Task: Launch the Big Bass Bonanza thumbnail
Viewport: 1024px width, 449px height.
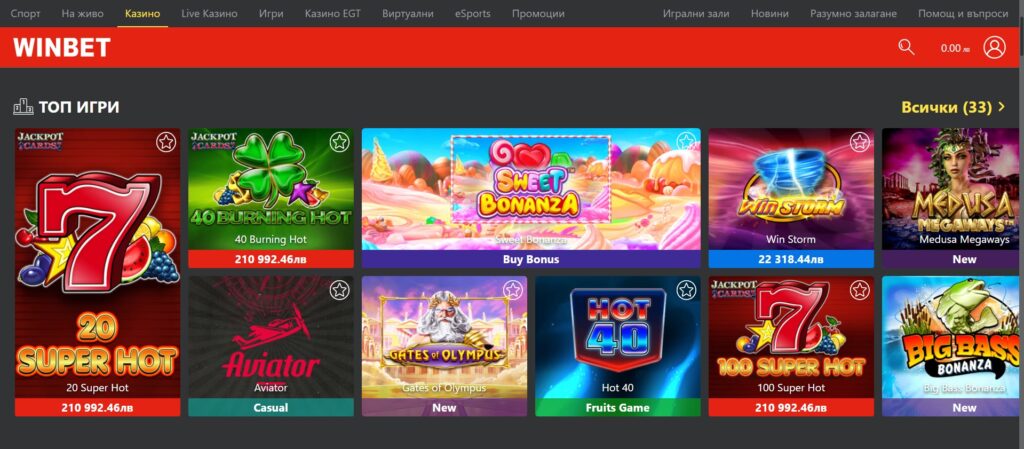Action: point(951,337)
